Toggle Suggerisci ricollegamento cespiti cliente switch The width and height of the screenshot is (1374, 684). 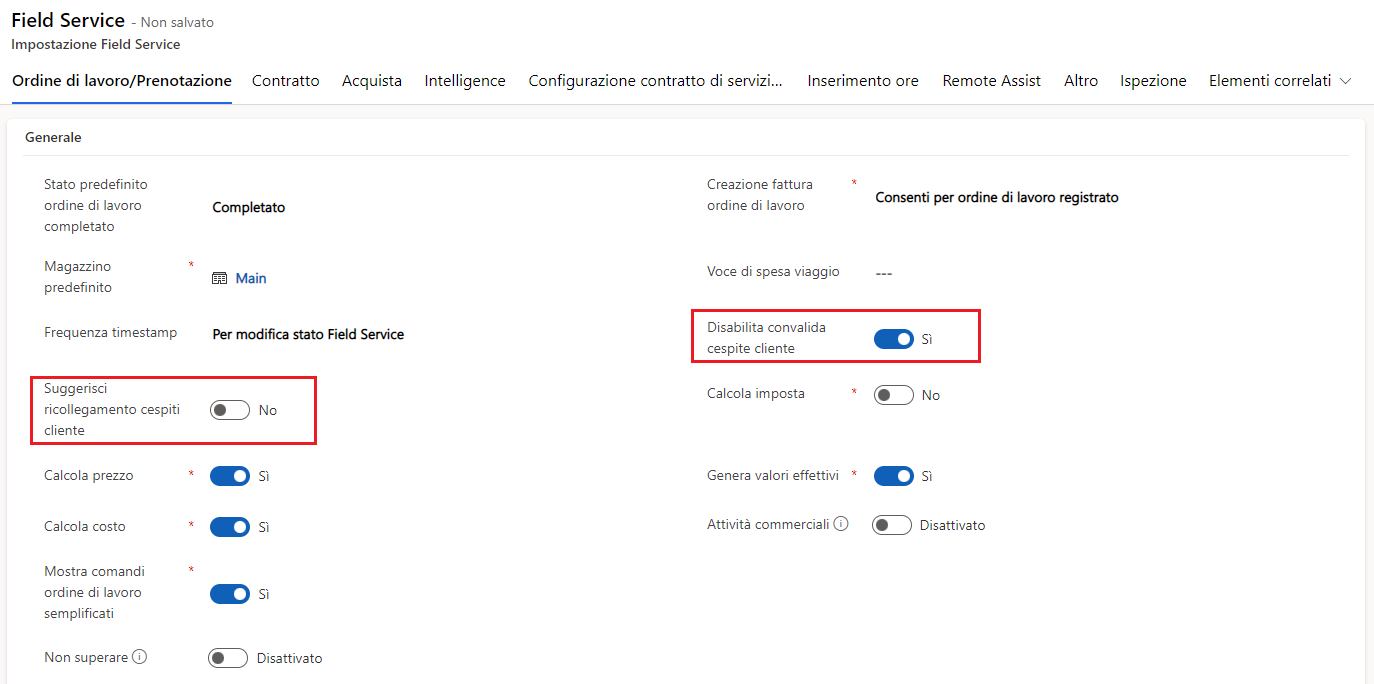click(x=230, y=410)
